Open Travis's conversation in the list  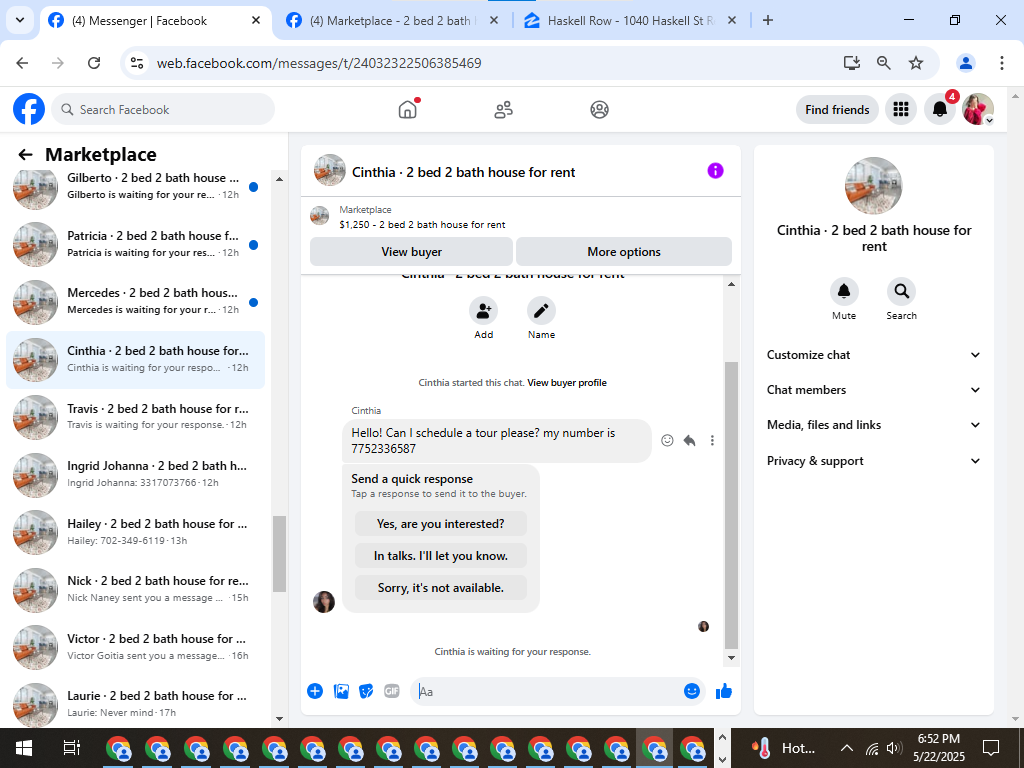[136, 417]
